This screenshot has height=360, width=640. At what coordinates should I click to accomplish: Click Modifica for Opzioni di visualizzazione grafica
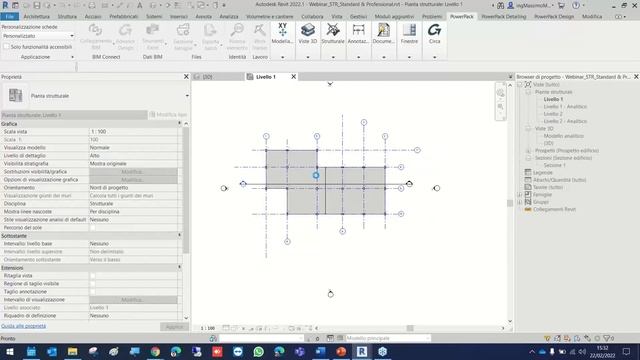point(133,180)
